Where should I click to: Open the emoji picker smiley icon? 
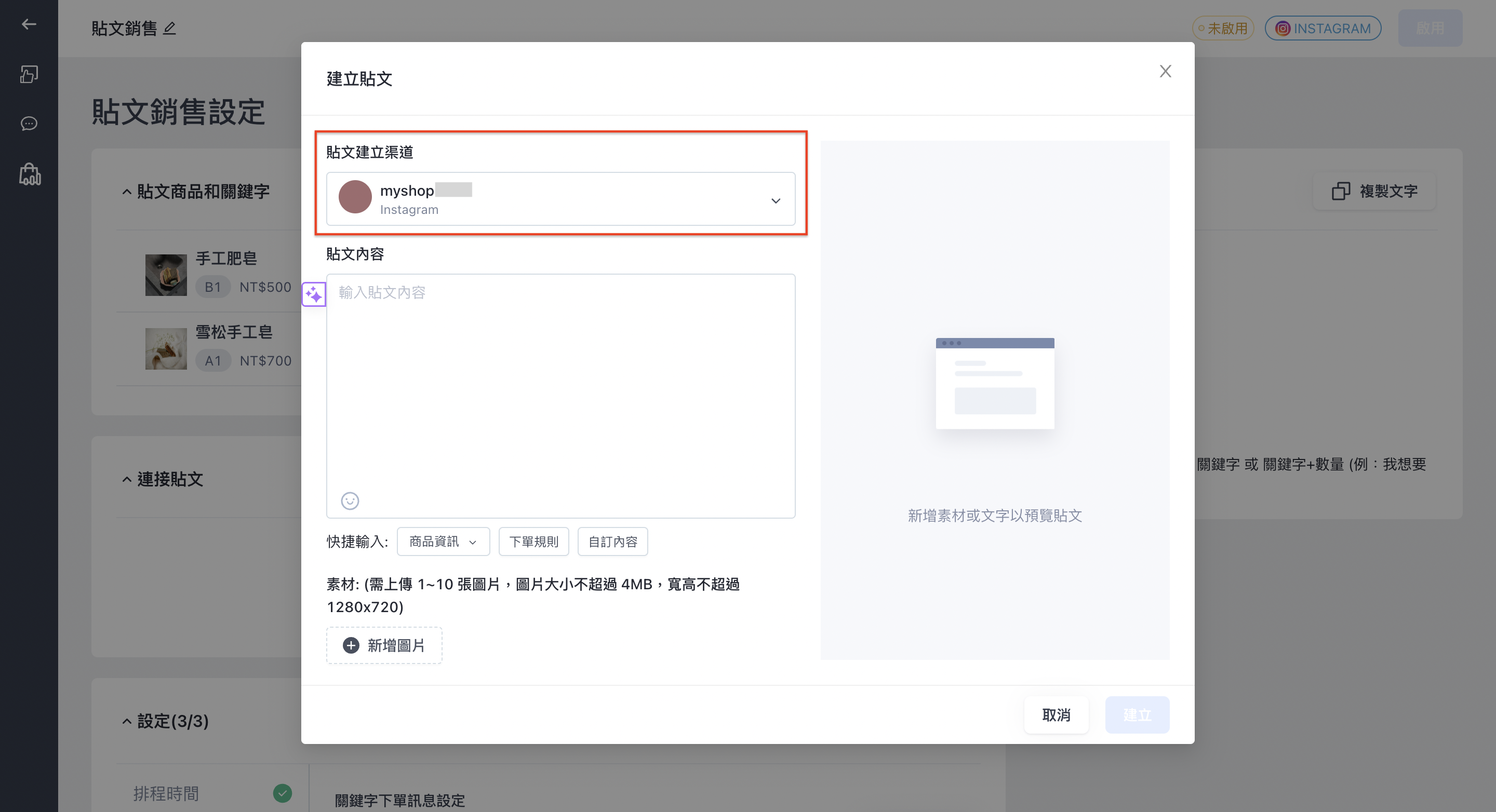350,500
